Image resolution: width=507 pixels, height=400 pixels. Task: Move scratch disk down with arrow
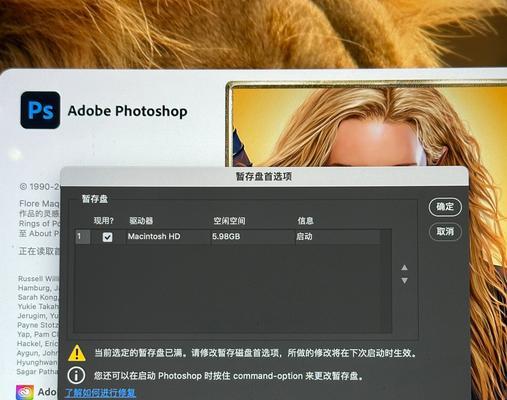404,281
